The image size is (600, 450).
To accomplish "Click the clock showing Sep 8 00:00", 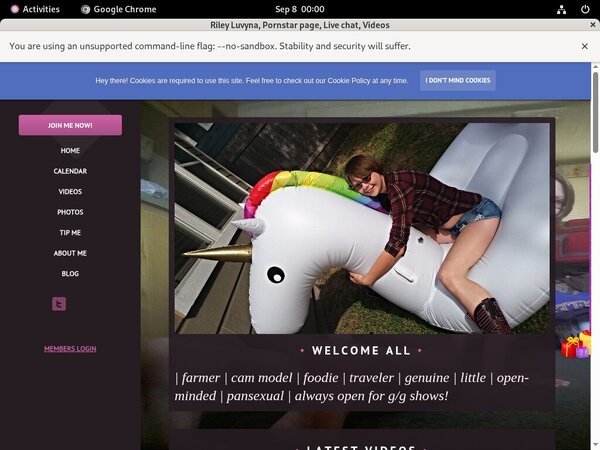I will pyautogui.click(x=299, y=9).
